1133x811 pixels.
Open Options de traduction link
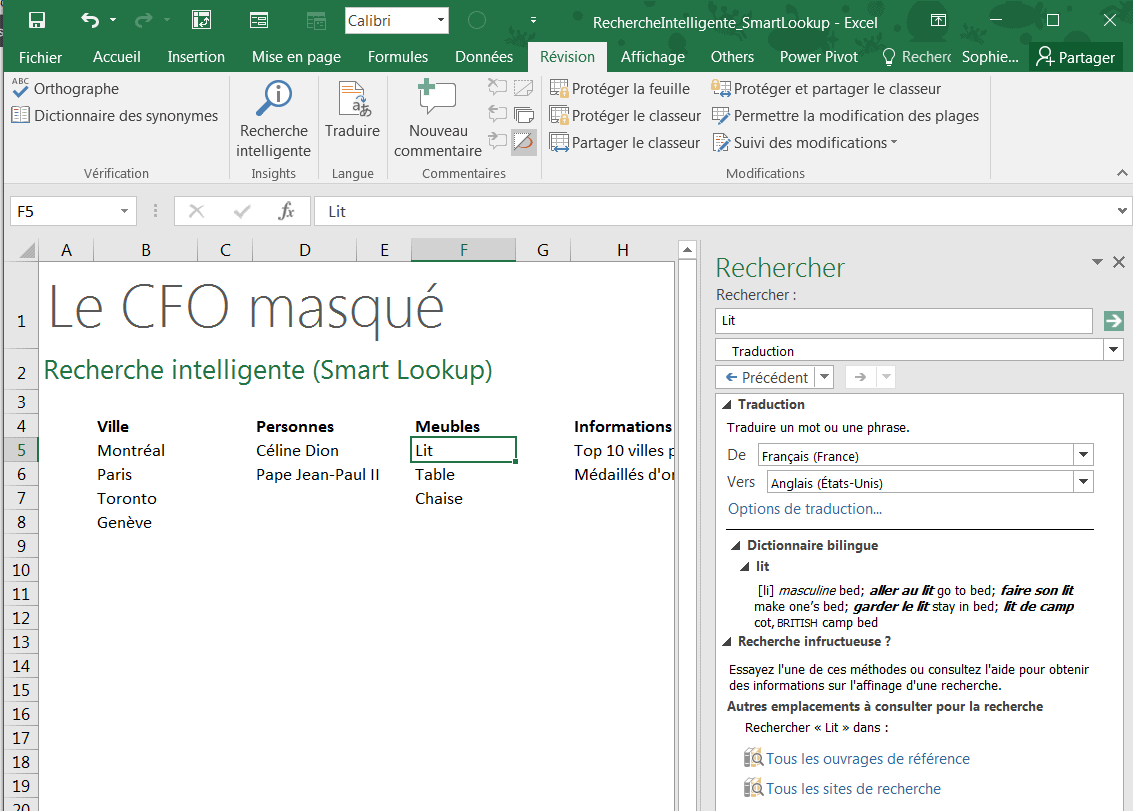(x=804, y=509)
